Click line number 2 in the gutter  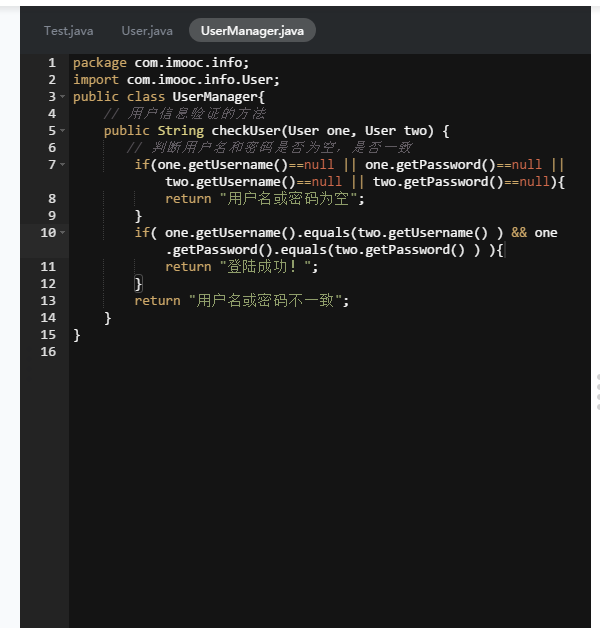pos(52,80)
